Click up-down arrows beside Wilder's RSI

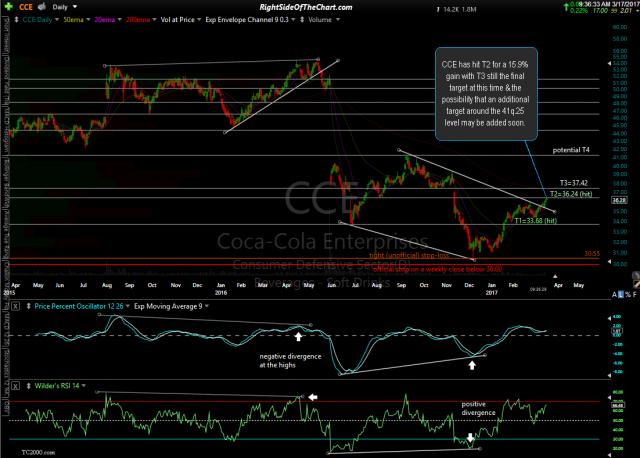28,386
